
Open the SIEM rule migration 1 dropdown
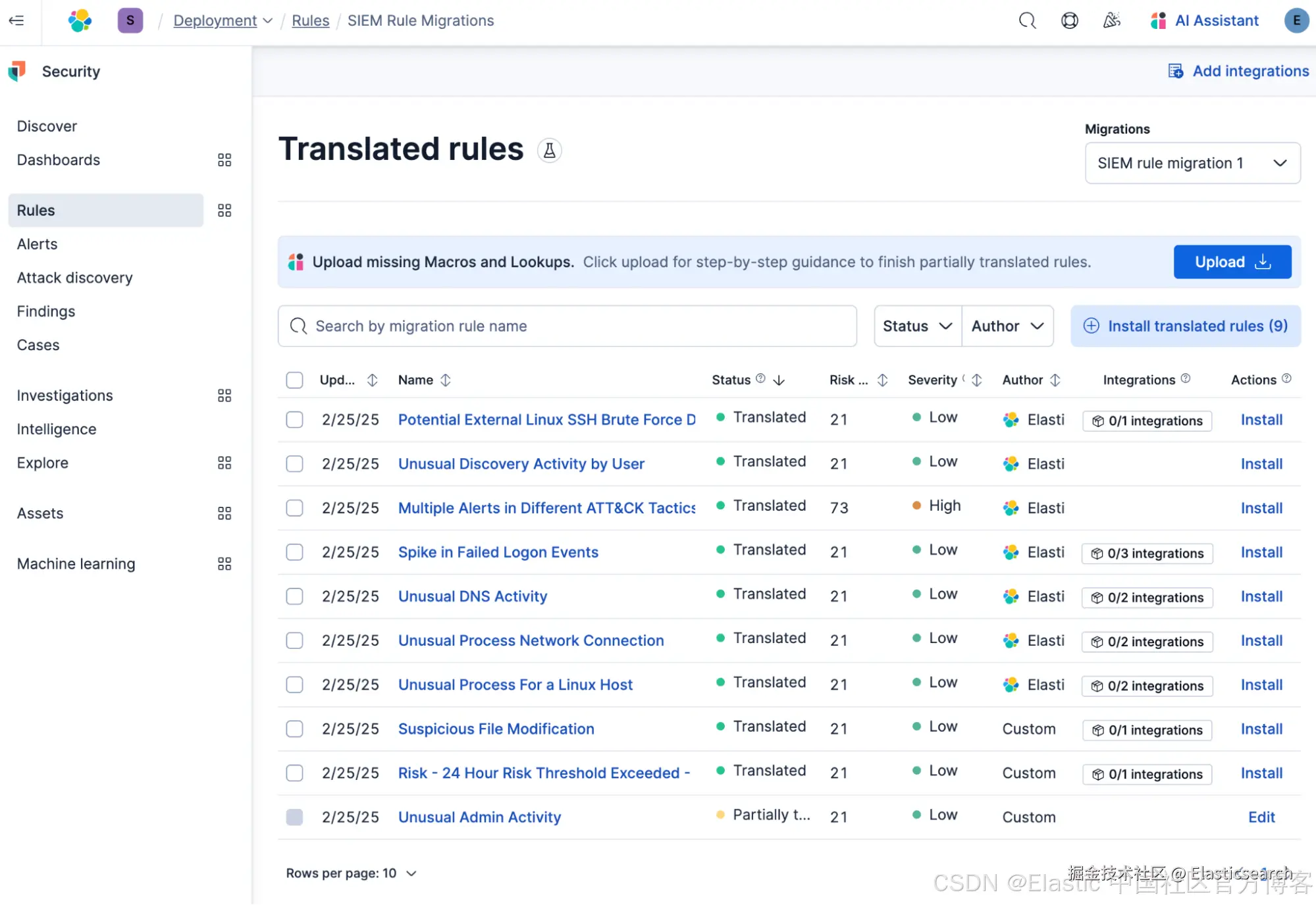pyautogui.click(x=1192, y=163)
